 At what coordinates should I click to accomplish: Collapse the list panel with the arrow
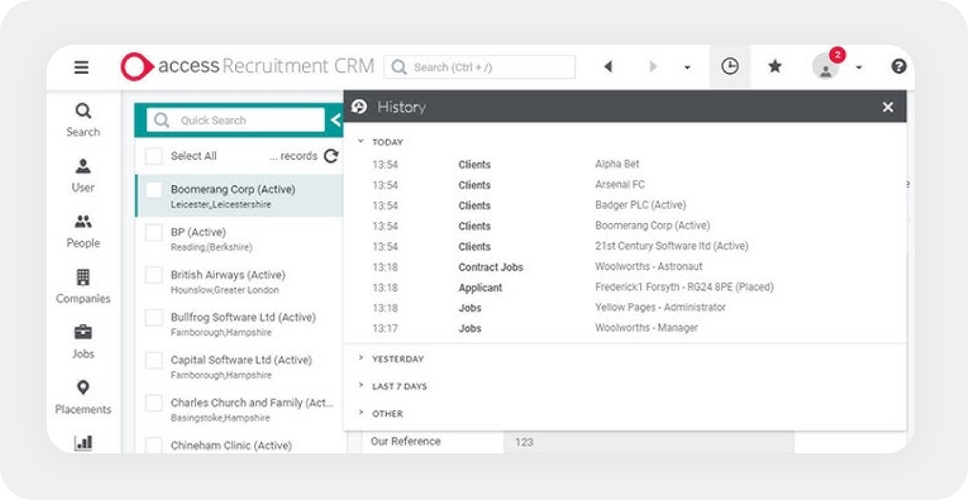click(x=336, y=120)
